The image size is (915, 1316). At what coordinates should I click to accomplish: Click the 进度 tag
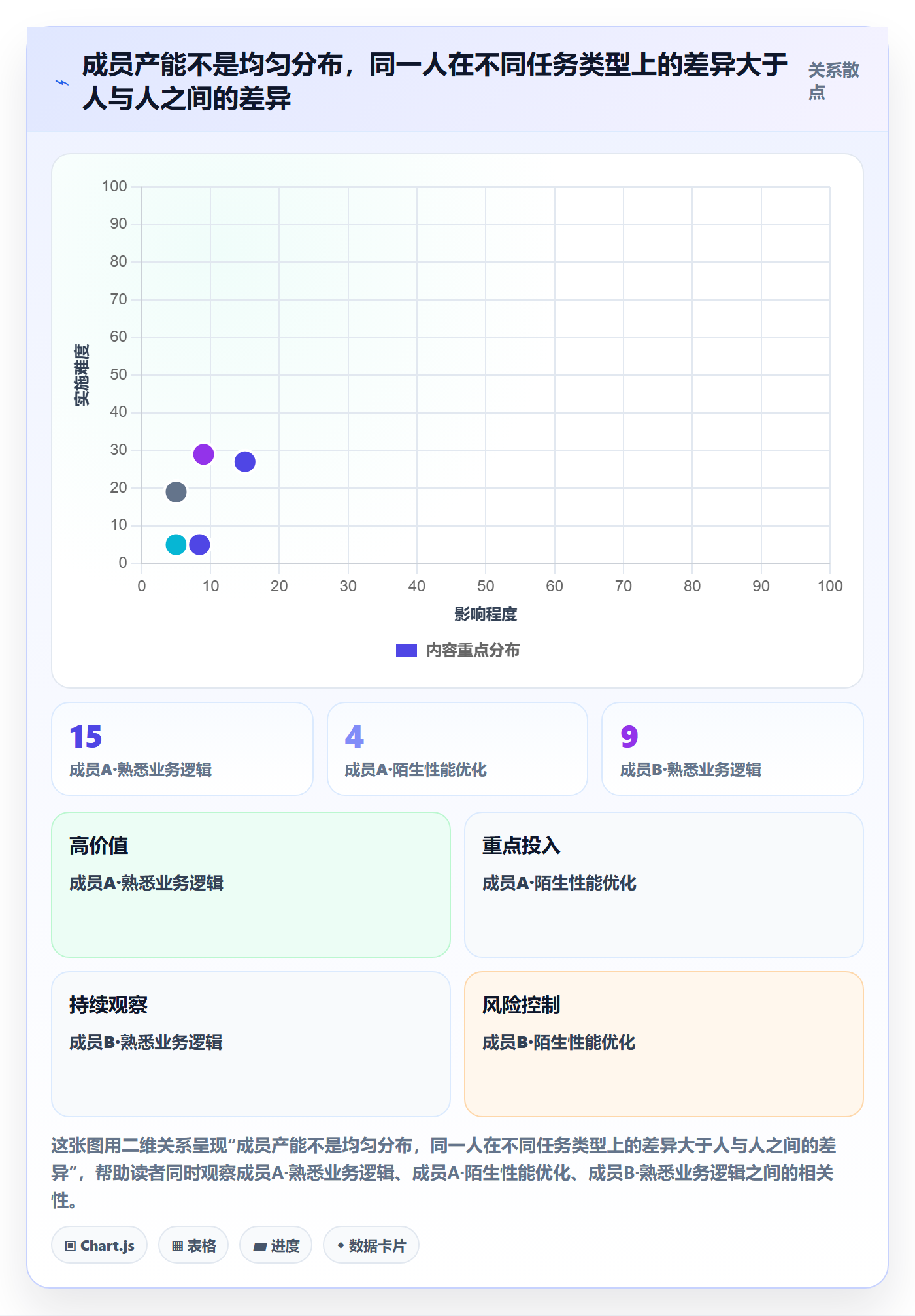(276, 1245)
